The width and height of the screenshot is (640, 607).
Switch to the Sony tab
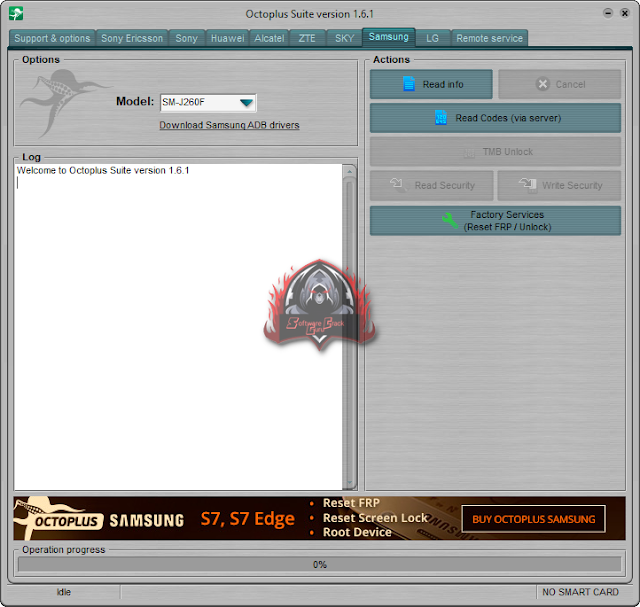187,38
